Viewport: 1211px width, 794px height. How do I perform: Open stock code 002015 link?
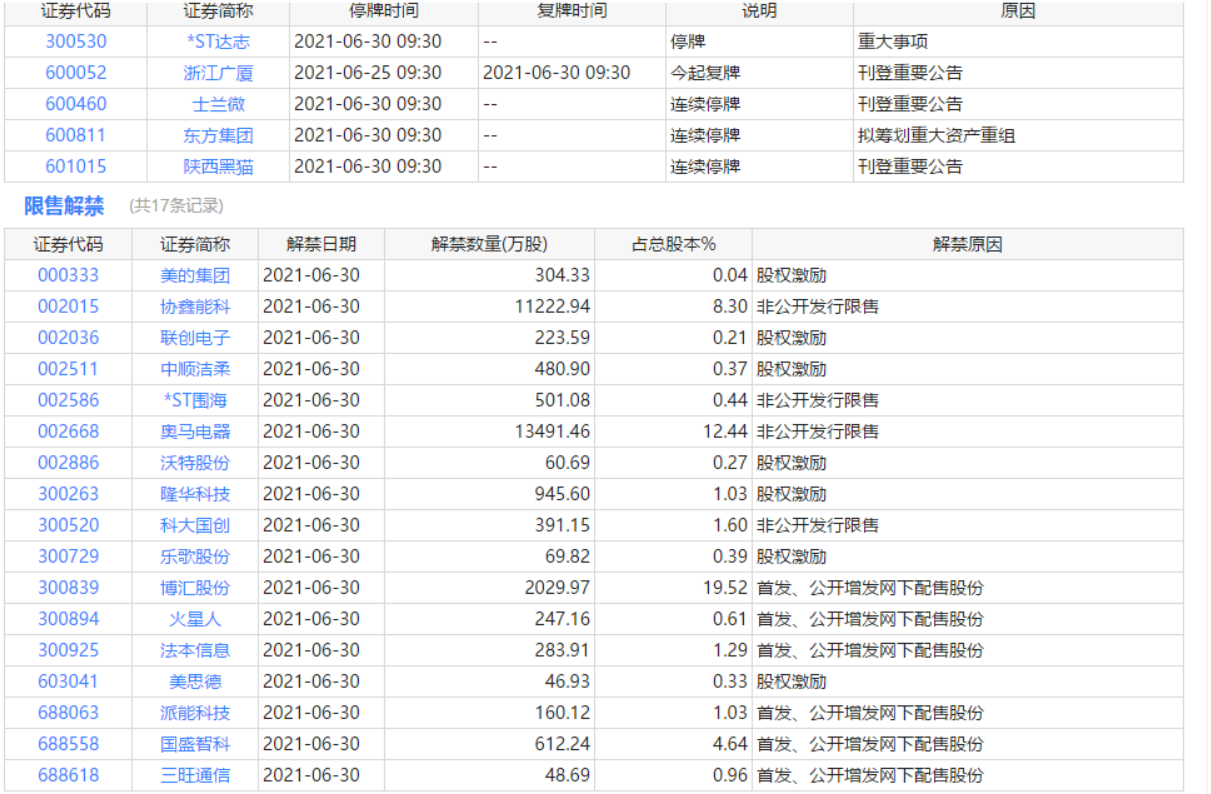[68, 307]
